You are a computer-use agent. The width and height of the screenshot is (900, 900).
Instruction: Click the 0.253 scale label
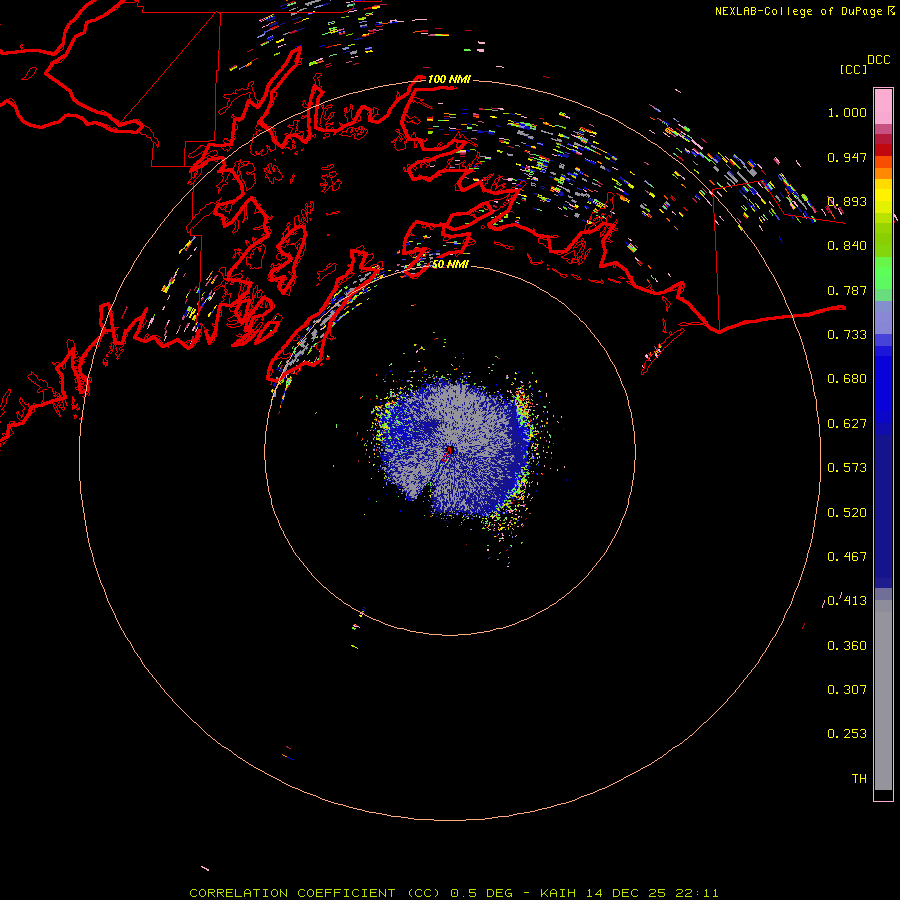pos(847,734)
